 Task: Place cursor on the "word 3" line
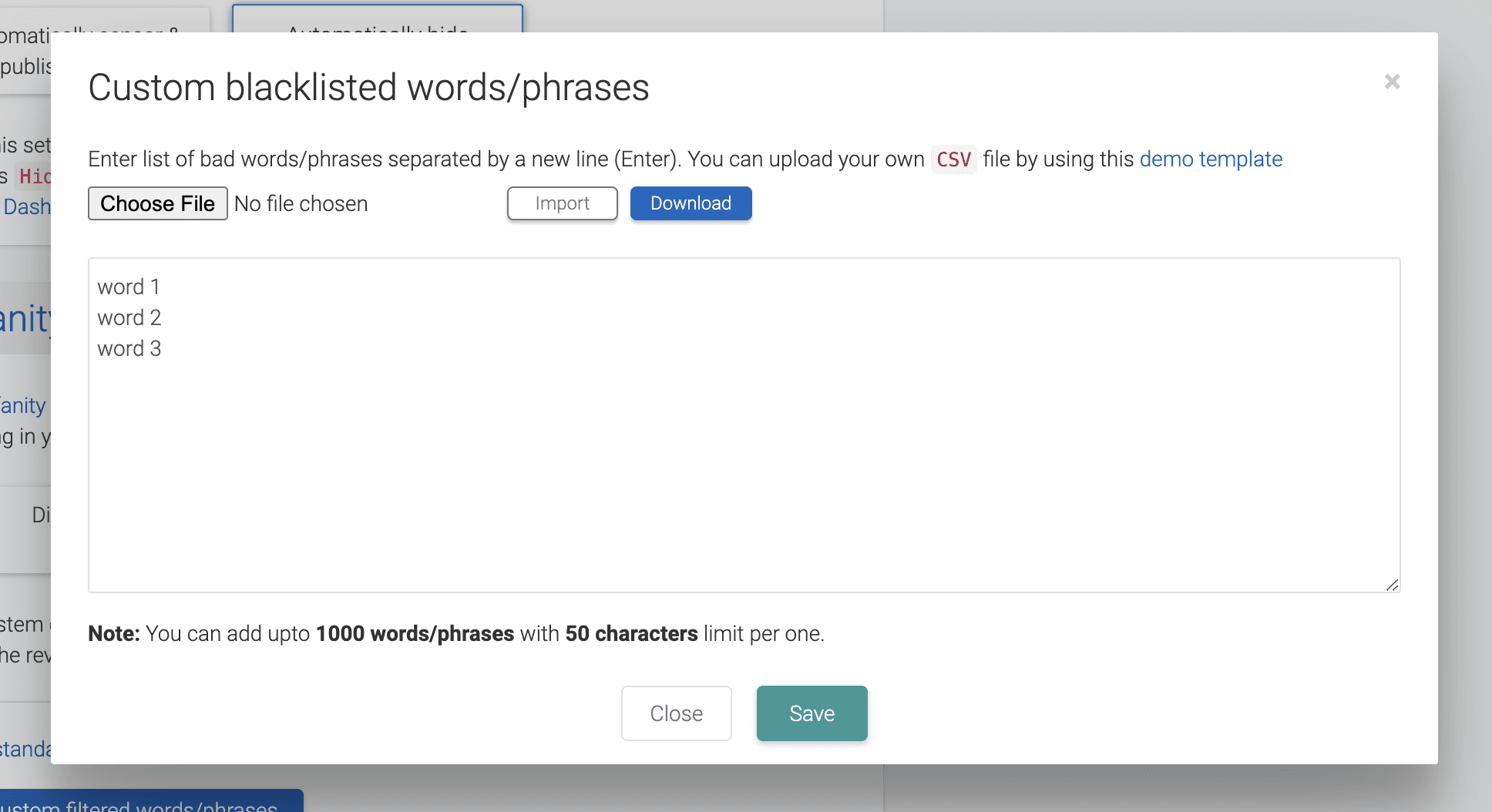click(x=129, y=348)
